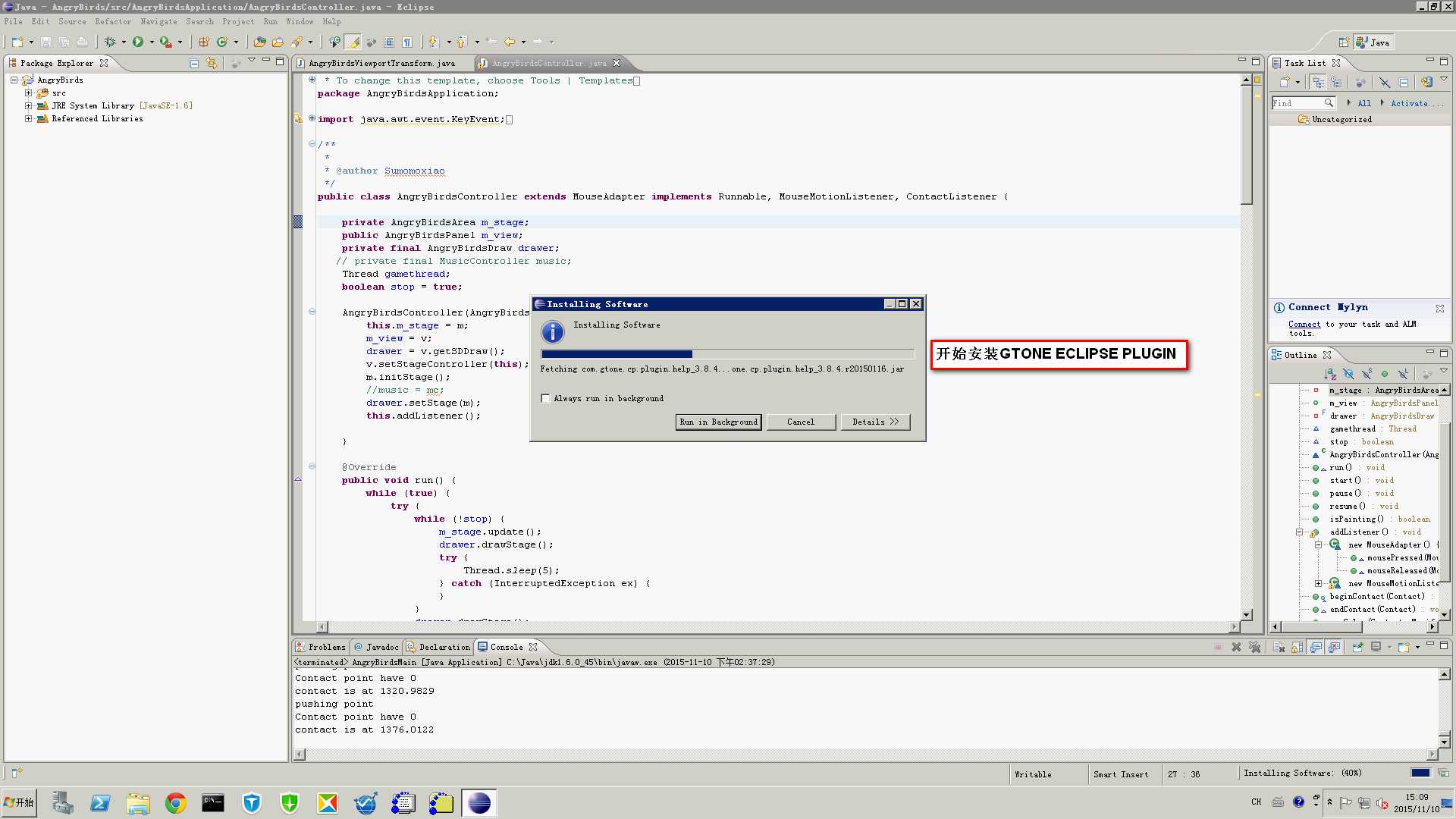The height and width of the screenshot is (819, 1456).
Task: Click New Task icon in Task List
Action: tap(1285, 82)
